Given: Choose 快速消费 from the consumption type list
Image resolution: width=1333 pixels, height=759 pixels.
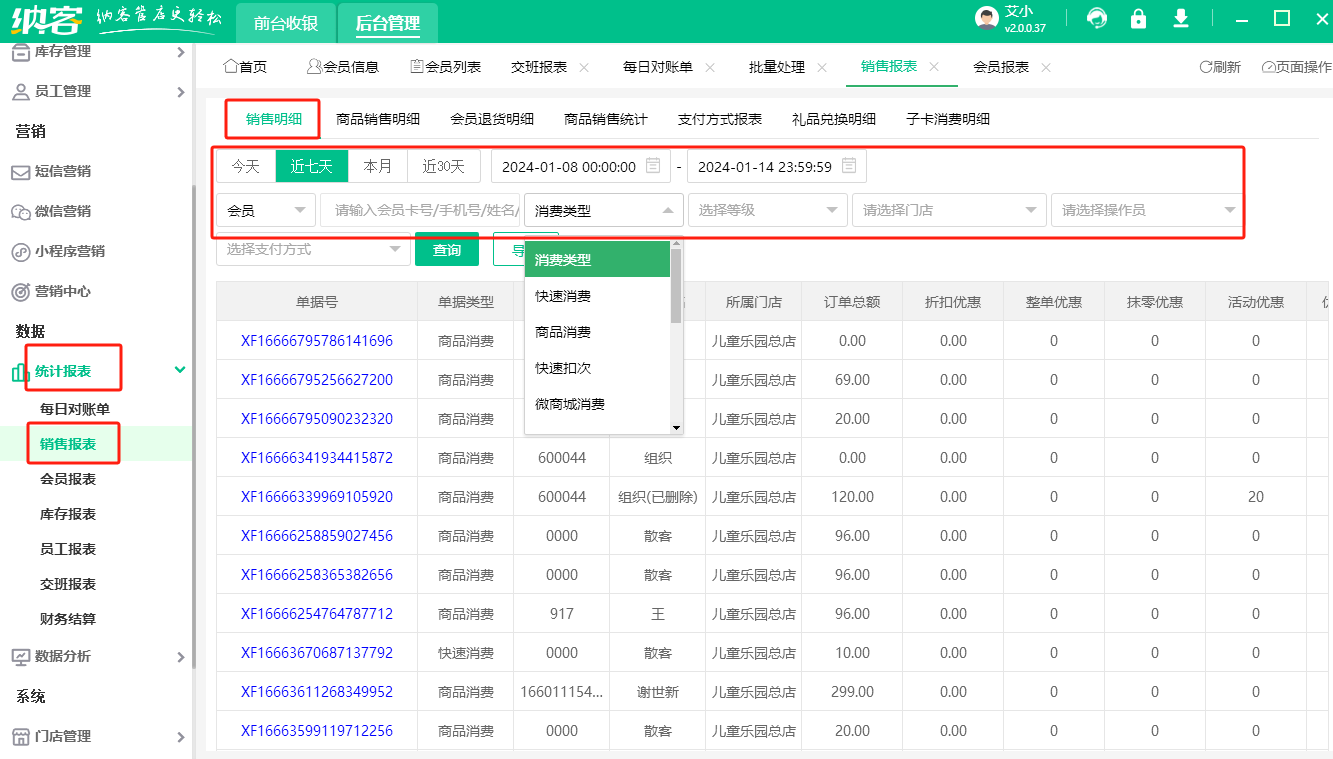Looking at the screenshot, I should [x=563, y=296].
